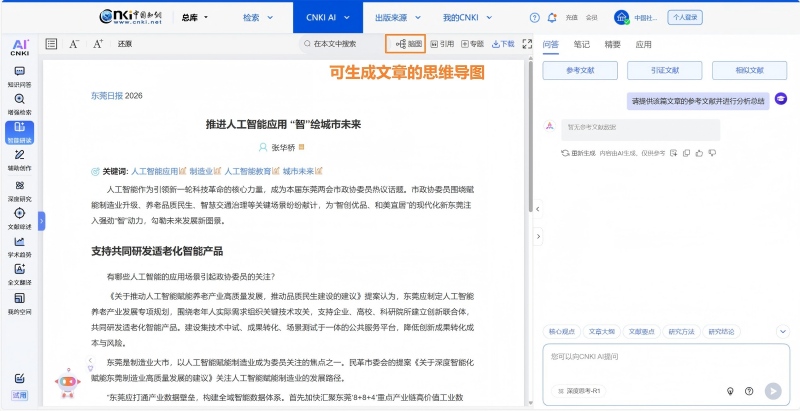The image size is (800, 411).
Task: Switch to the 精要 tab
Action: coord(612,45)
